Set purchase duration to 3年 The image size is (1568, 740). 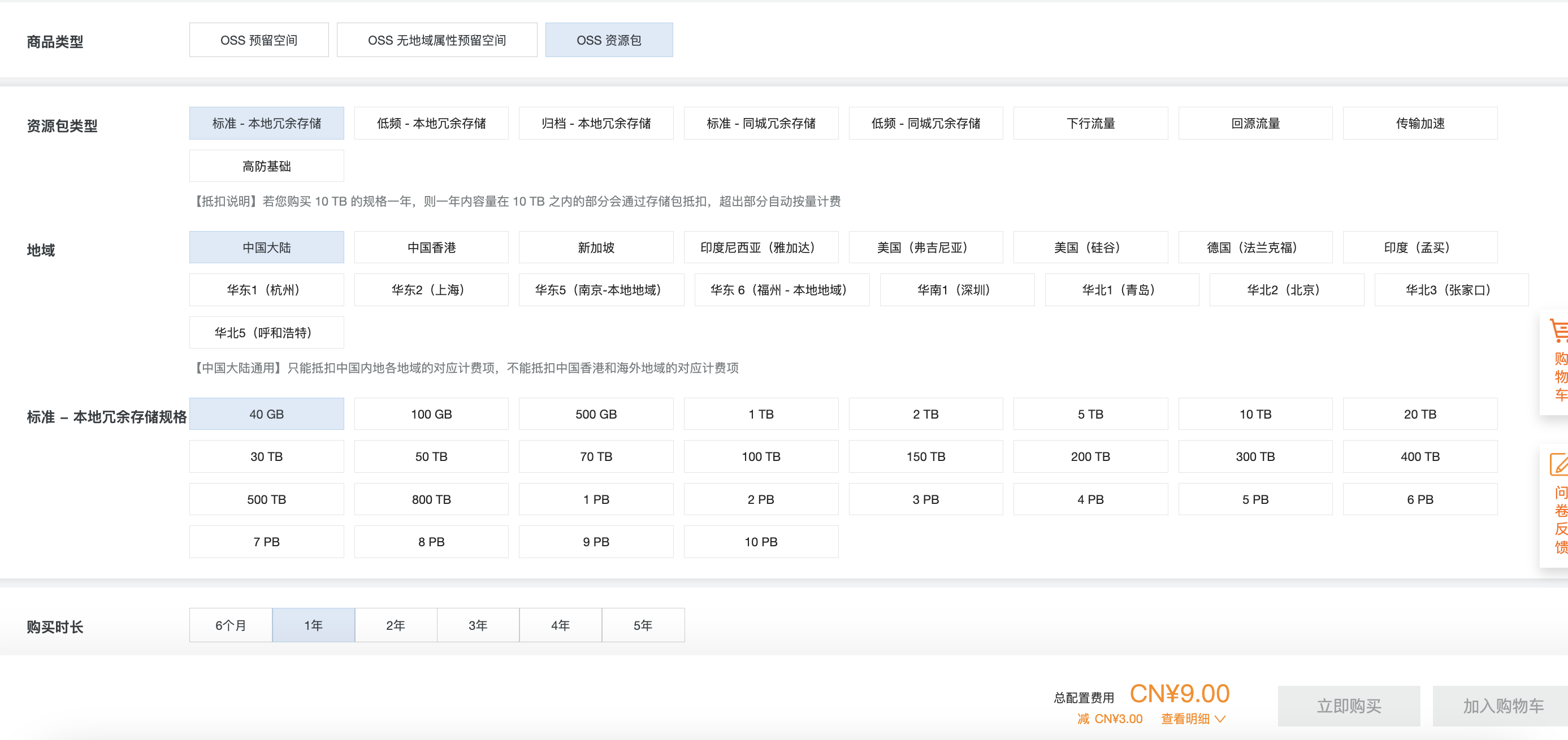478,625
